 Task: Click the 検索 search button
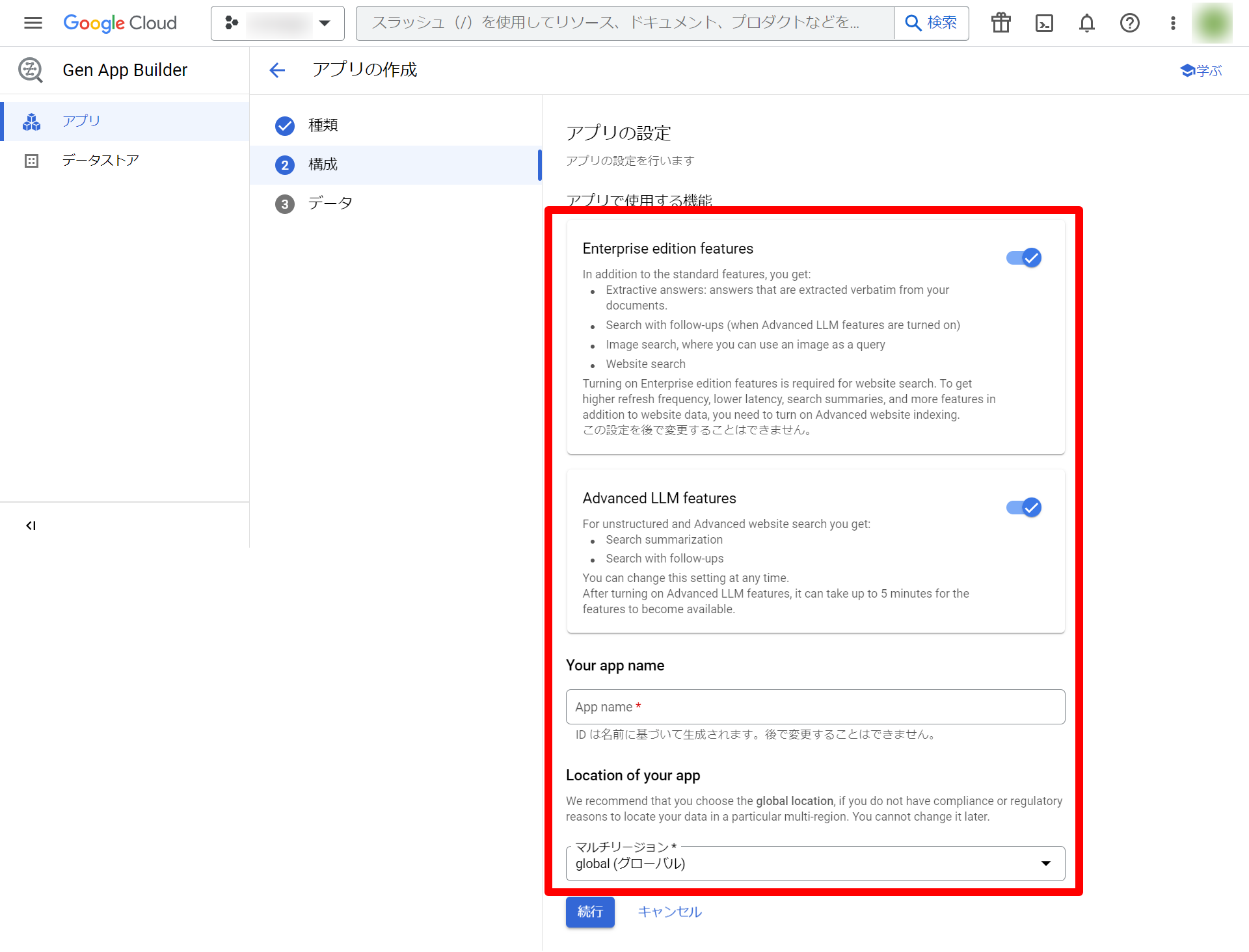click(x=931, y=23)
